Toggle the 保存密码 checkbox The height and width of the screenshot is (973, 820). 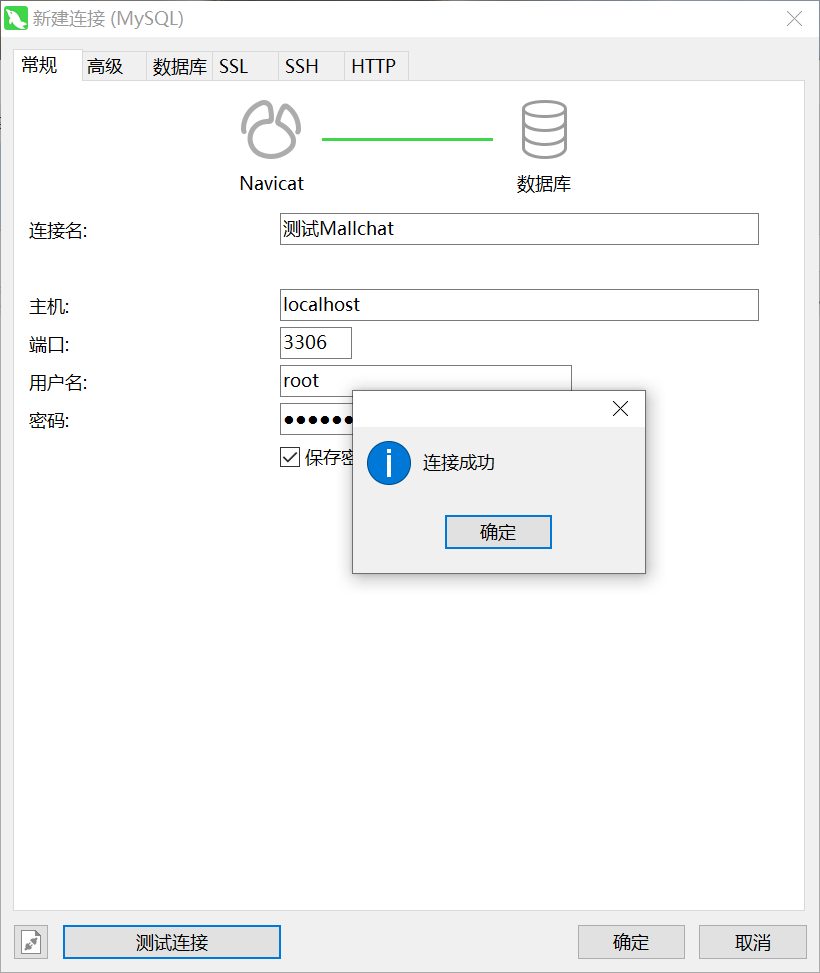290,457
